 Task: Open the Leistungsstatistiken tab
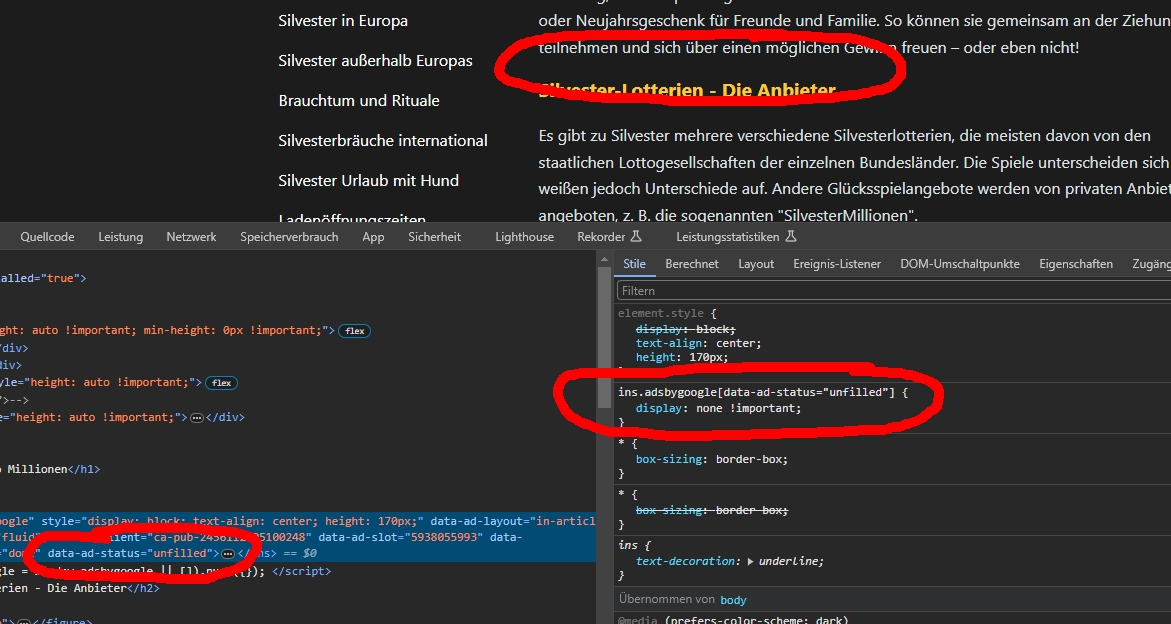click(x=727, y=237)
